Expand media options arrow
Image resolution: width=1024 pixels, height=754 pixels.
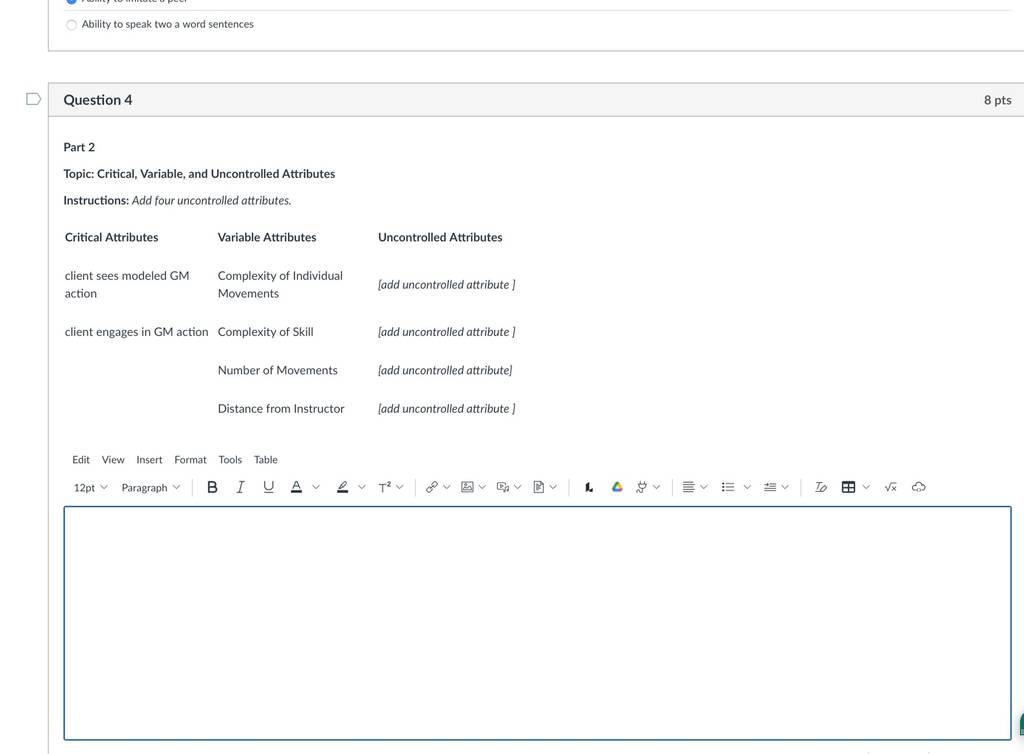518,487
